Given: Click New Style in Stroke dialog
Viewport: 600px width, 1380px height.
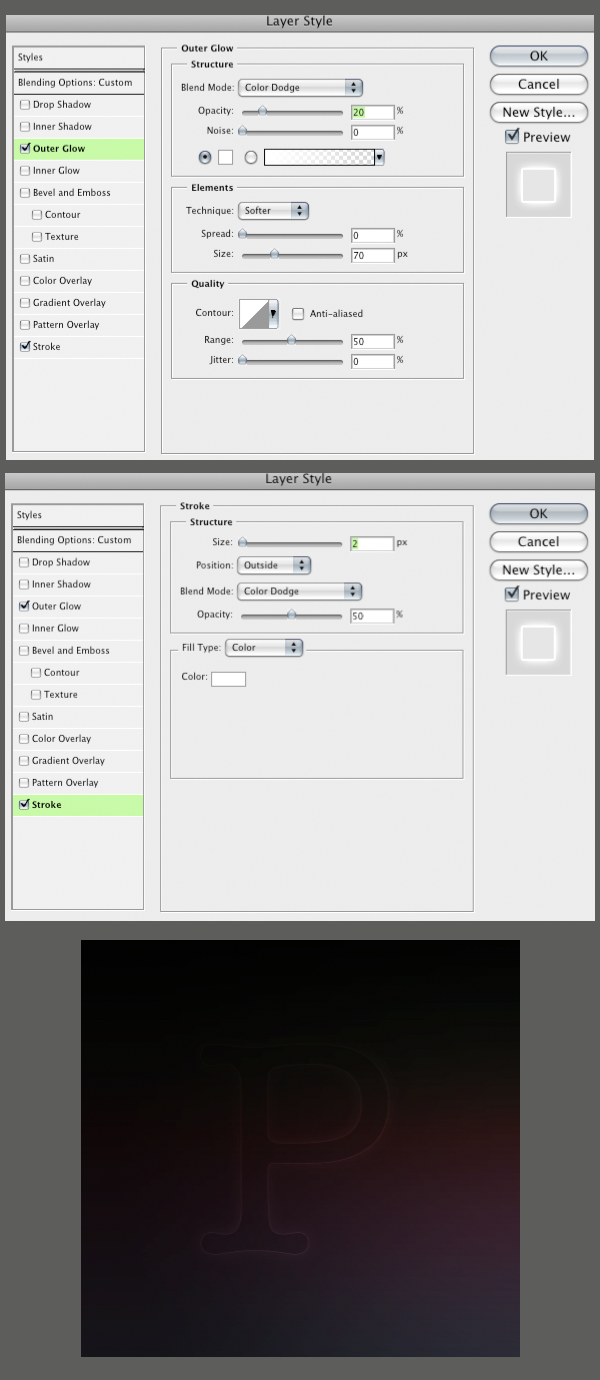Looking at the screenshot, I should coord(538,569).
